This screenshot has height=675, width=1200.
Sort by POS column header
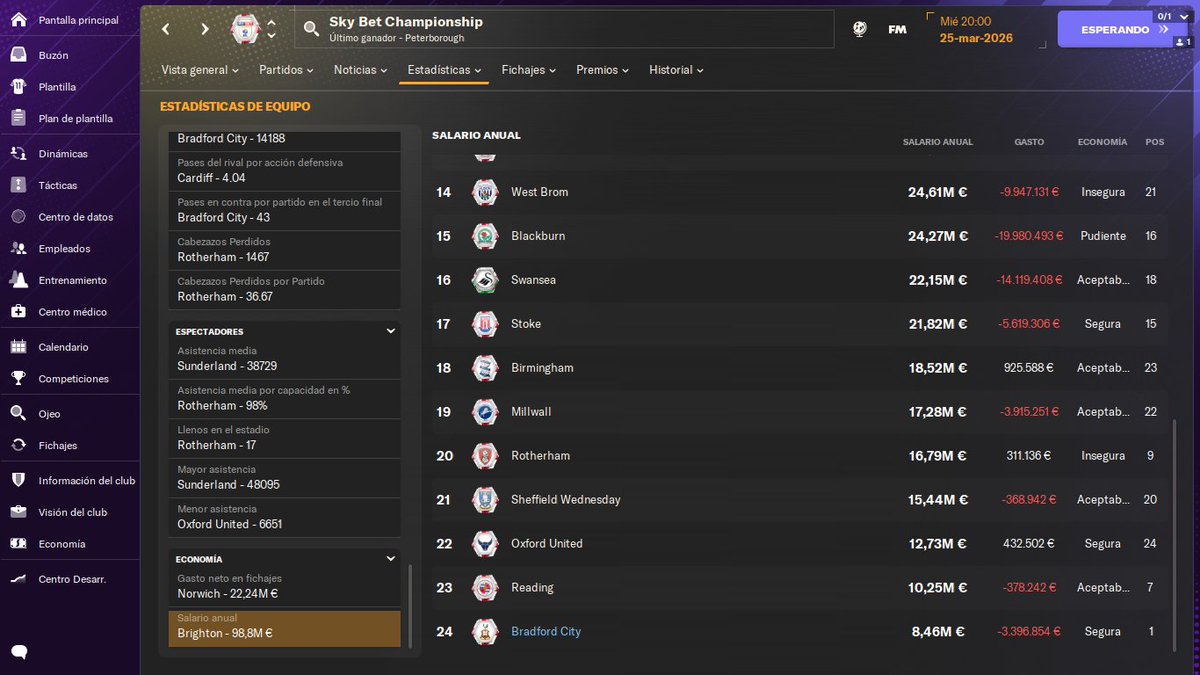coord(1154,142)
